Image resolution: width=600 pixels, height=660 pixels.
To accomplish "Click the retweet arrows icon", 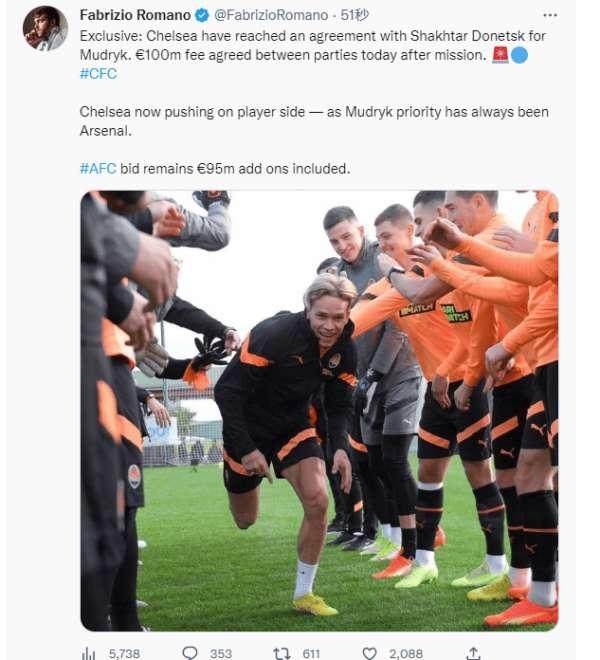I will [x=281, y=653].
